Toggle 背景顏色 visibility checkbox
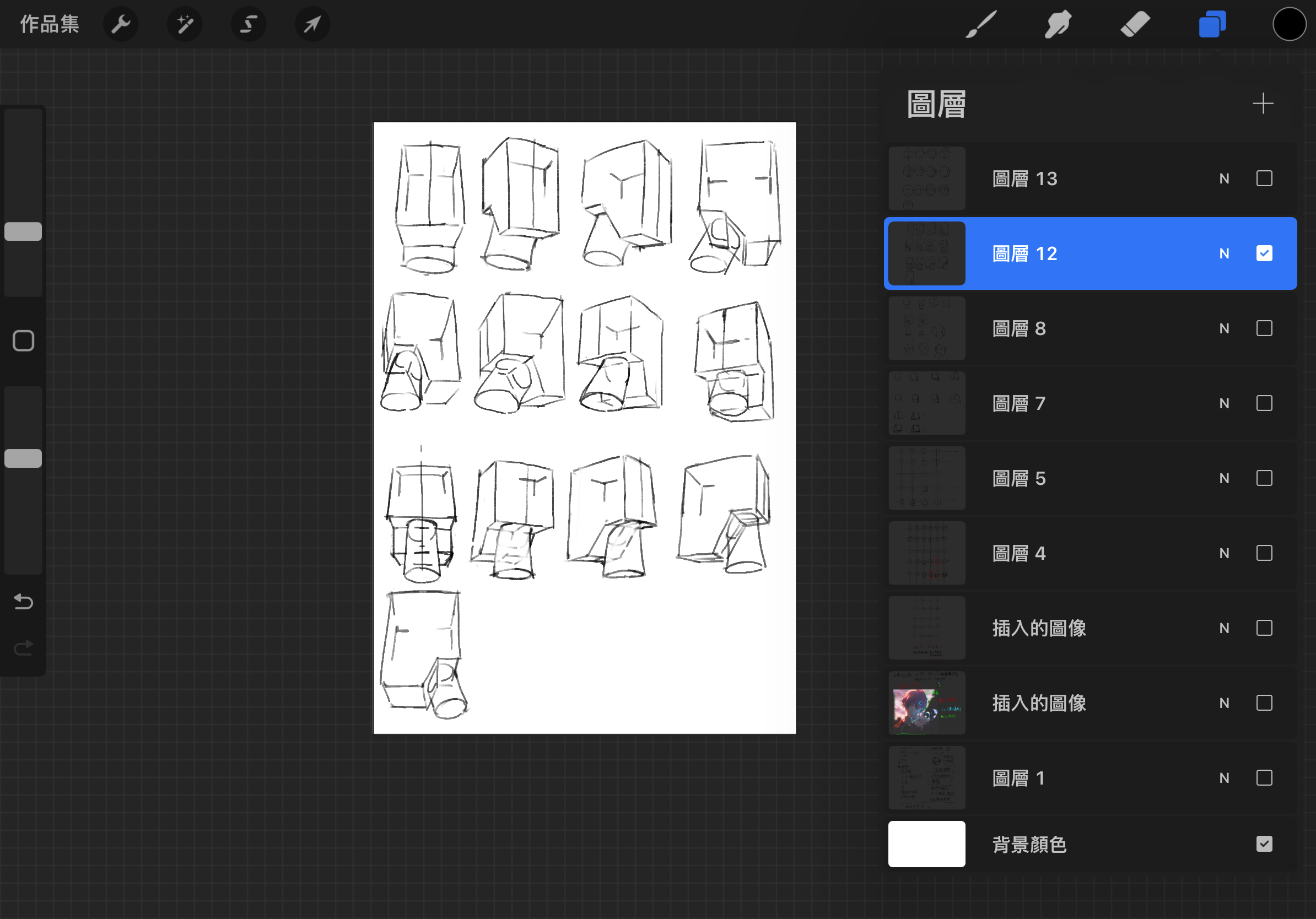The width and height of the screenshot is (1316, 919). pos(1264,844)
